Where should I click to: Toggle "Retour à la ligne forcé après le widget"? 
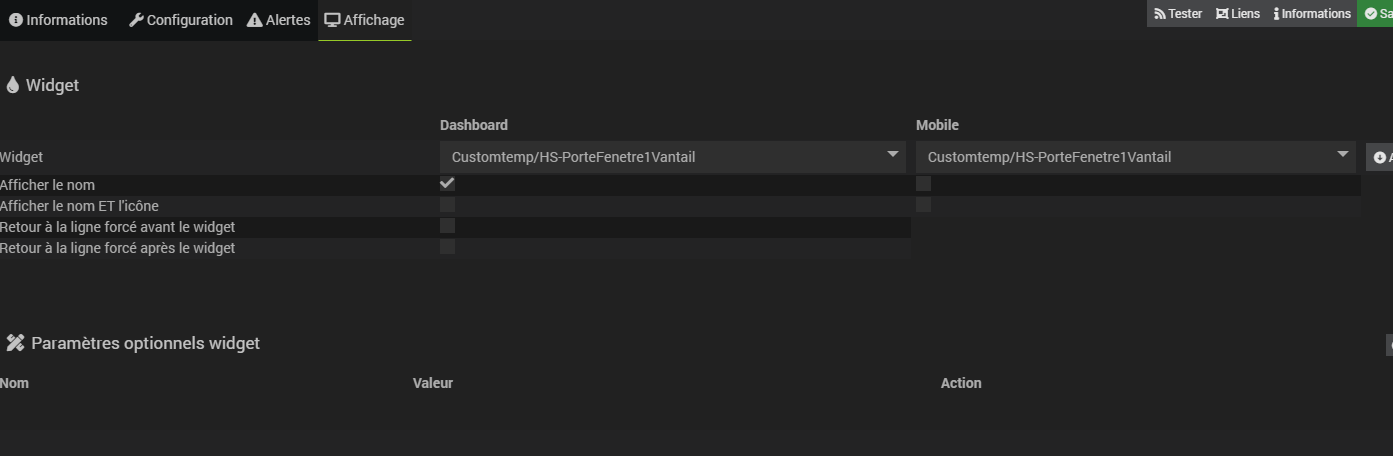(x=447, y=246)
